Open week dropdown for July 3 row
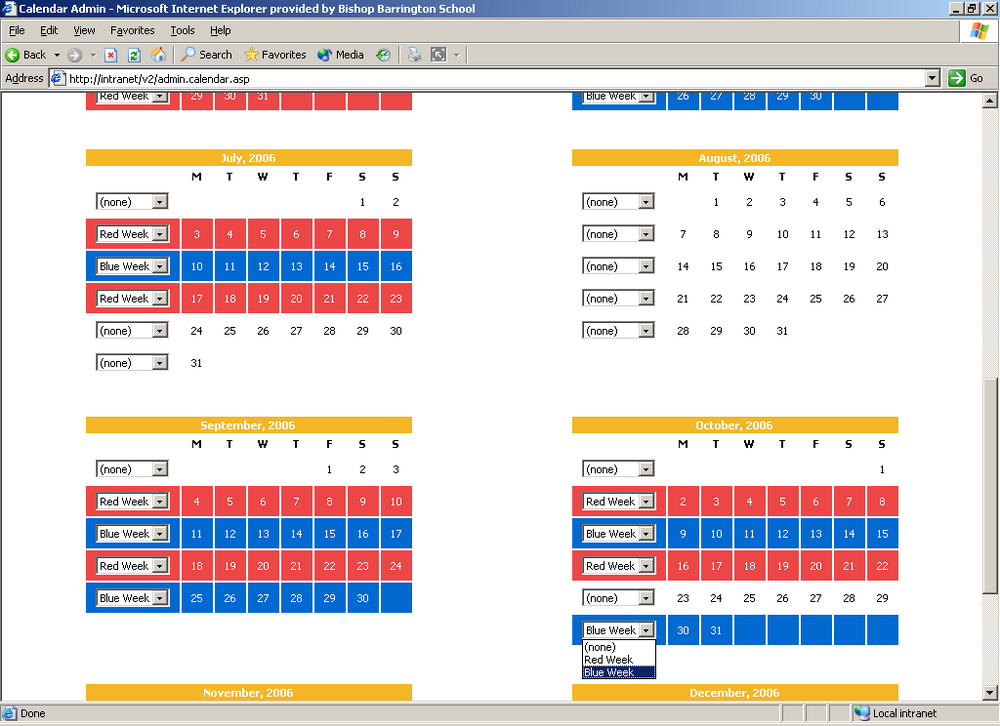Viewport: 1000px width, 726px height. click(x=132, y=234)
